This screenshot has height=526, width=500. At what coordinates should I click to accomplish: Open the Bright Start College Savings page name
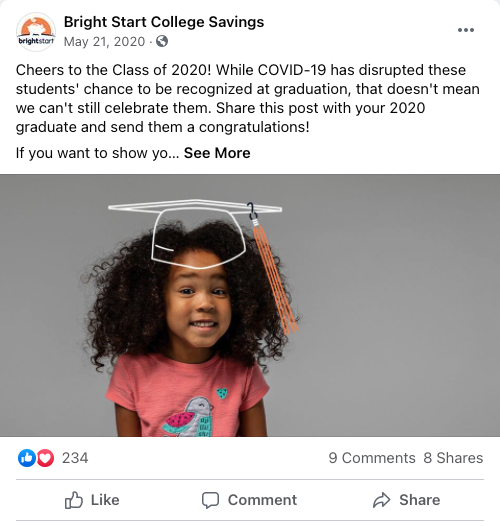[164, 22]
